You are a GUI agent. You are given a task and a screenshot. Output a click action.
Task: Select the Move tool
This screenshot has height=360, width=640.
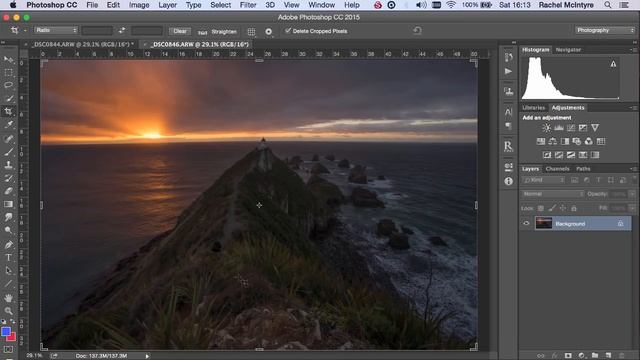tap(8, 60)
